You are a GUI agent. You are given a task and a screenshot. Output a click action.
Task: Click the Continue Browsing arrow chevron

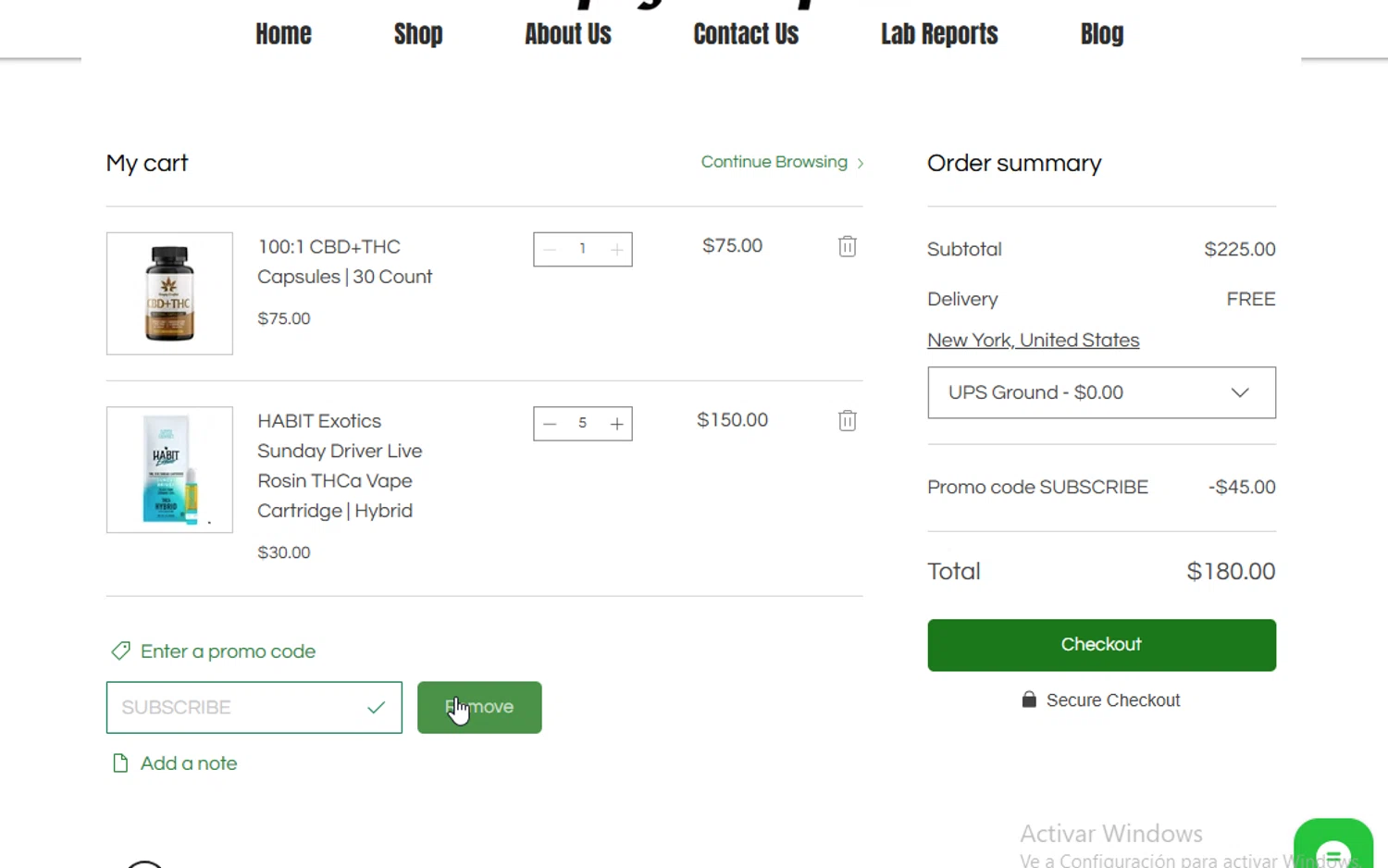coord(860,163)
